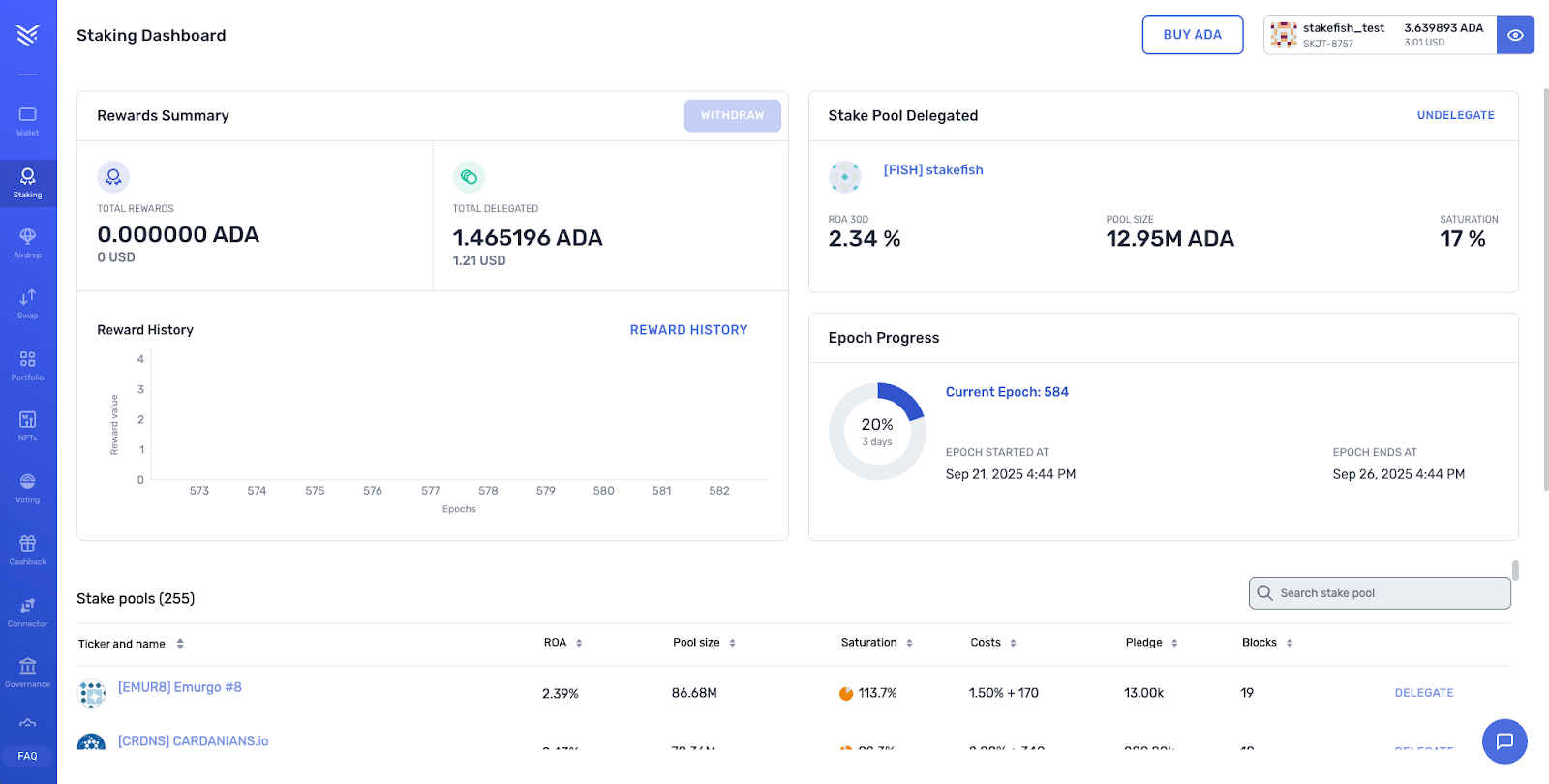Undelegate from the stakefish pool
Viewport: 1549px width, 784px height.
[x=1455, y=115]
